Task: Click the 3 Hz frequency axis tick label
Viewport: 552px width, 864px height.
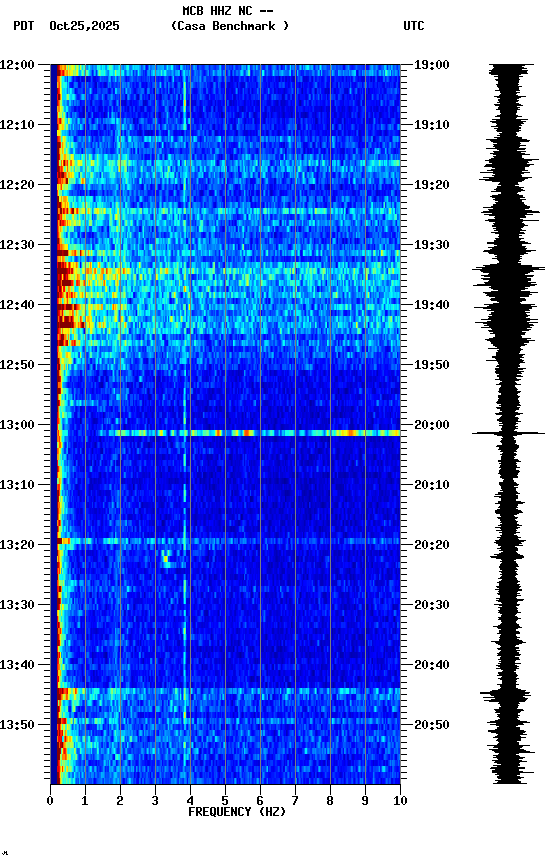Action: [155, 801]
